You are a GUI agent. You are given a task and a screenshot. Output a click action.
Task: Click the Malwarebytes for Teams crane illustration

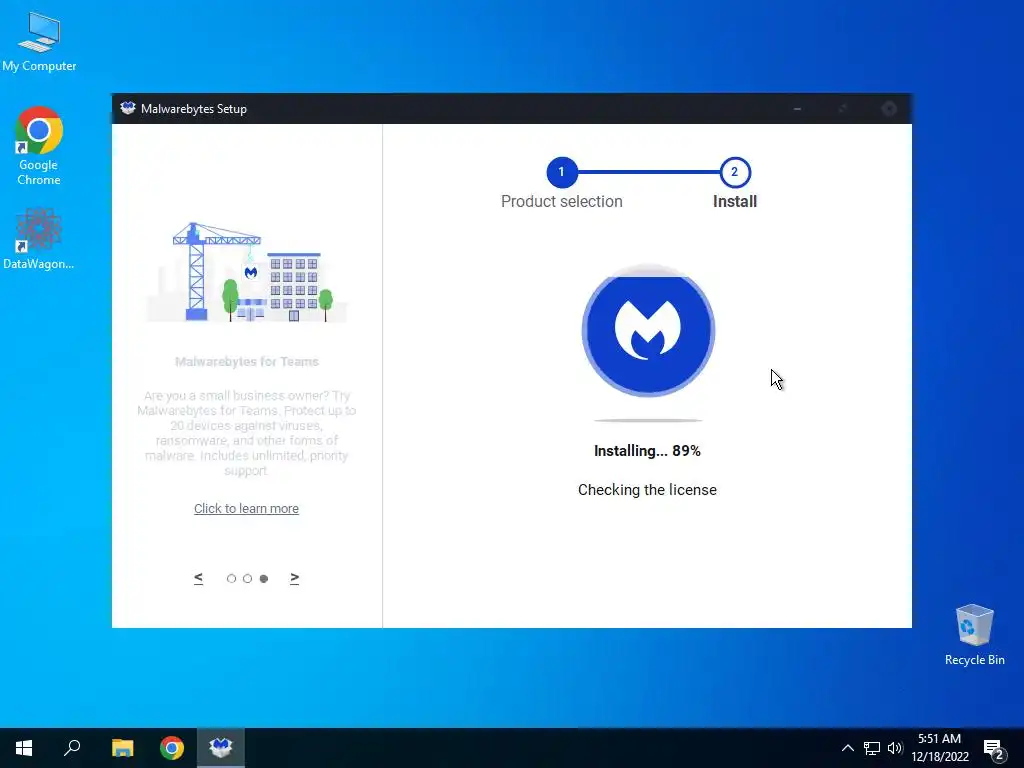click(x=247, y=272)
